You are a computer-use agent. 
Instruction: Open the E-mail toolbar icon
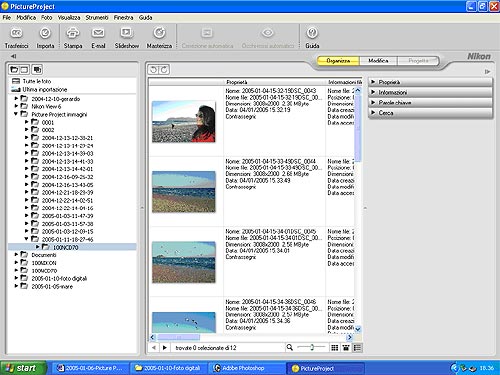(98, 33)
